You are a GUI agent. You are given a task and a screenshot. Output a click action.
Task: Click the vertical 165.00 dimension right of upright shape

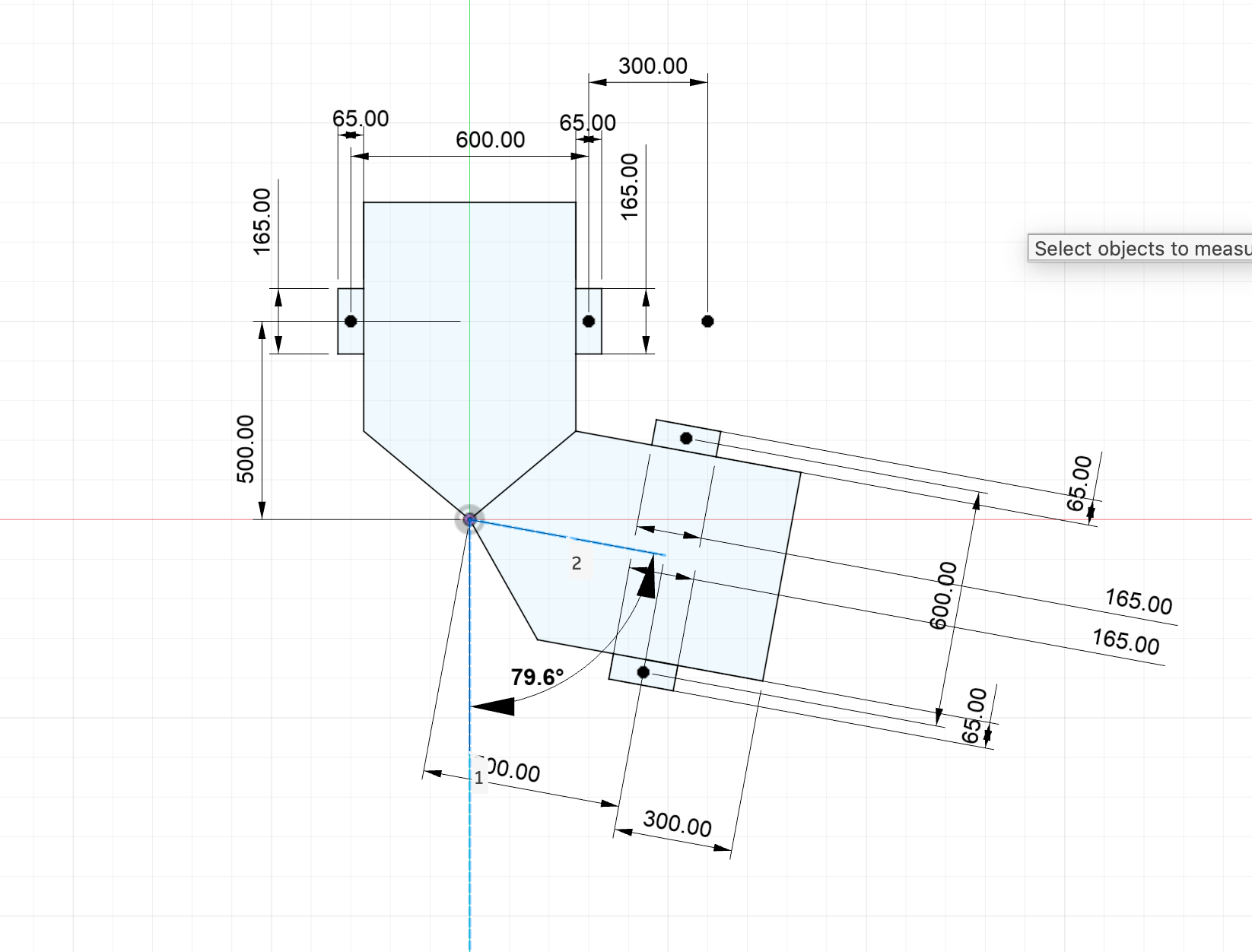(630, 187)
